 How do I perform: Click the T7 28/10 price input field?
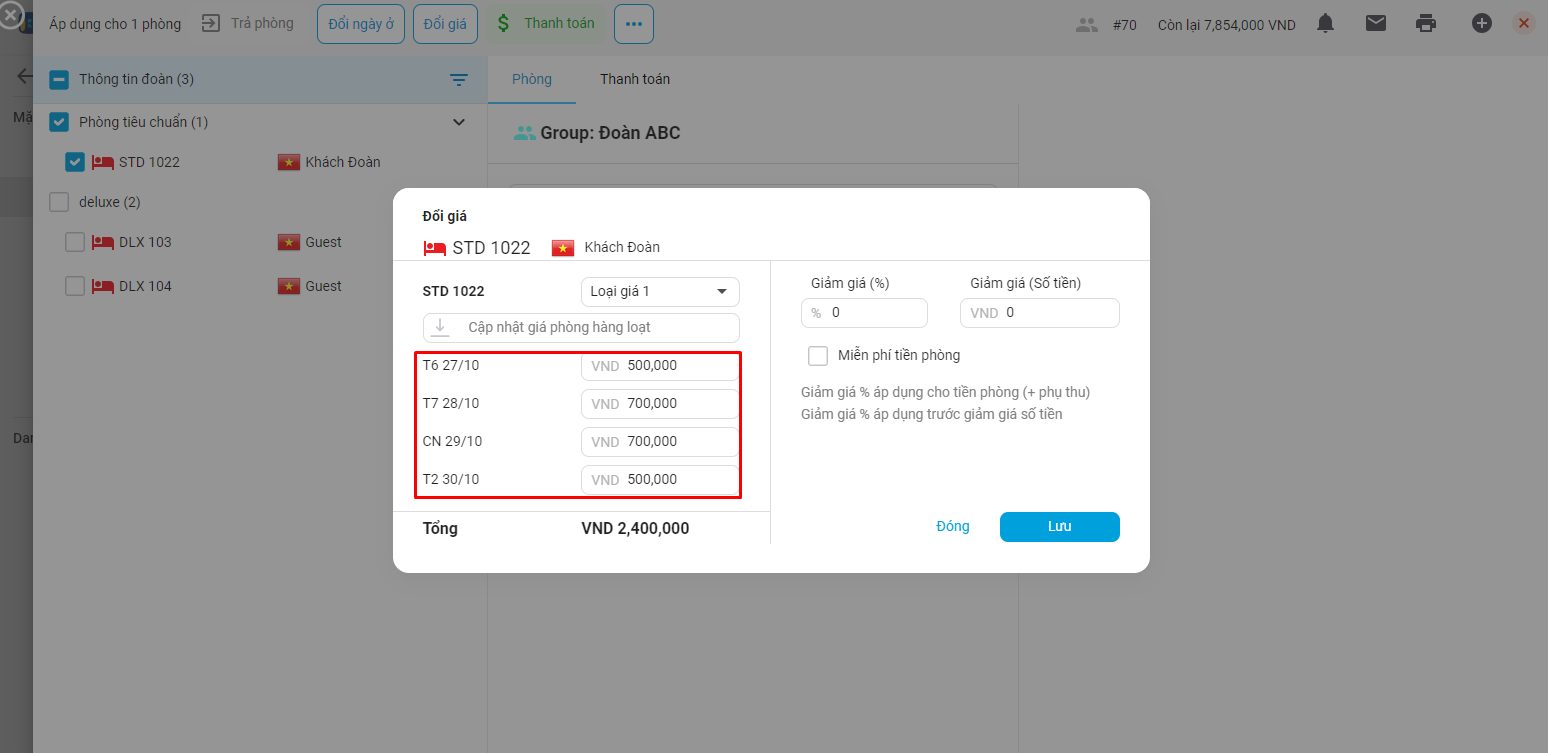[x=677, y=404]
